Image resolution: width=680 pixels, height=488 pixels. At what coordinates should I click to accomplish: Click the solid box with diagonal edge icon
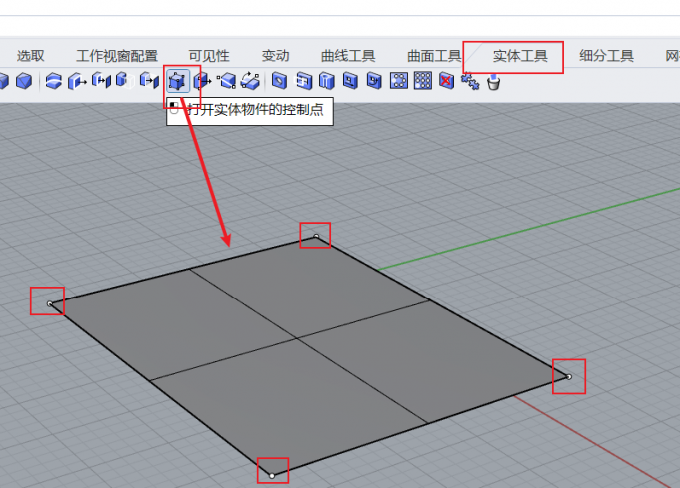click(x=24, y=81)
